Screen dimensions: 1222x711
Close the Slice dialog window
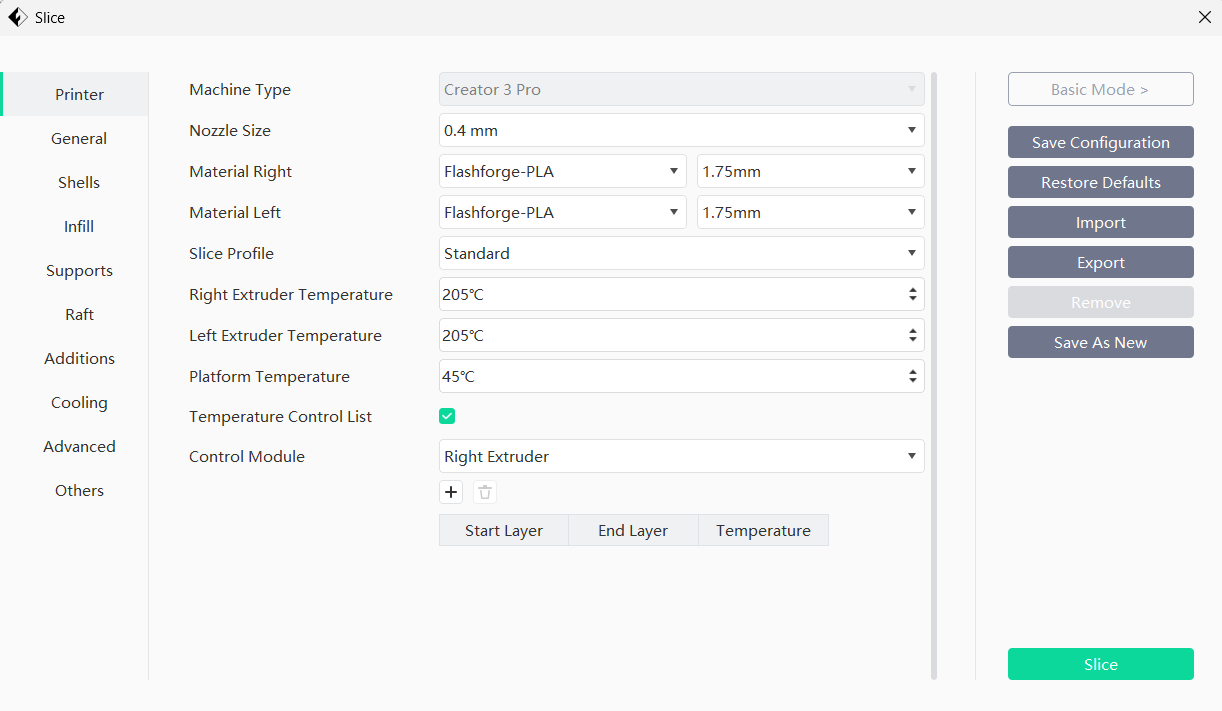1204,17
